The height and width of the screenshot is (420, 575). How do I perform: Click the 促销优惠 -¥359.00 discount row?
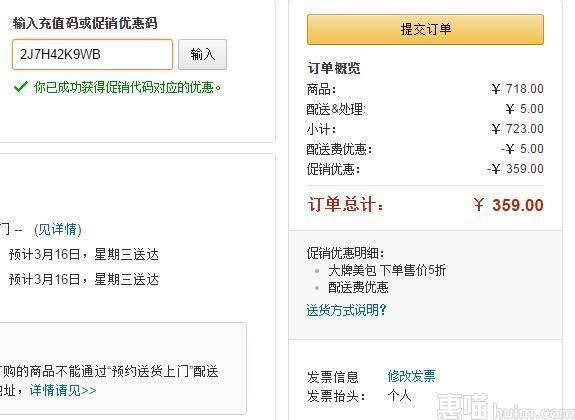[x=425, y=169]
